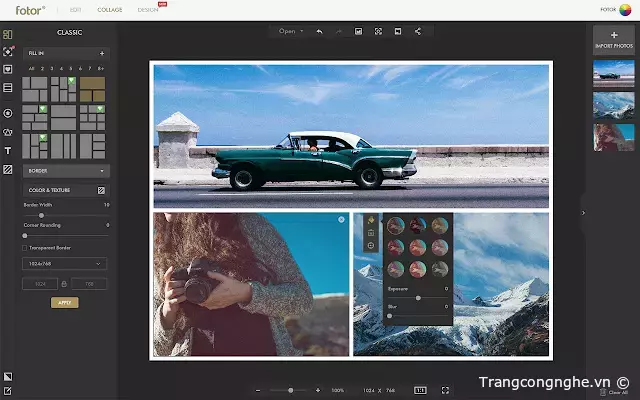Click the zoom target icon on mountain photo

click(x=371, y=245)
